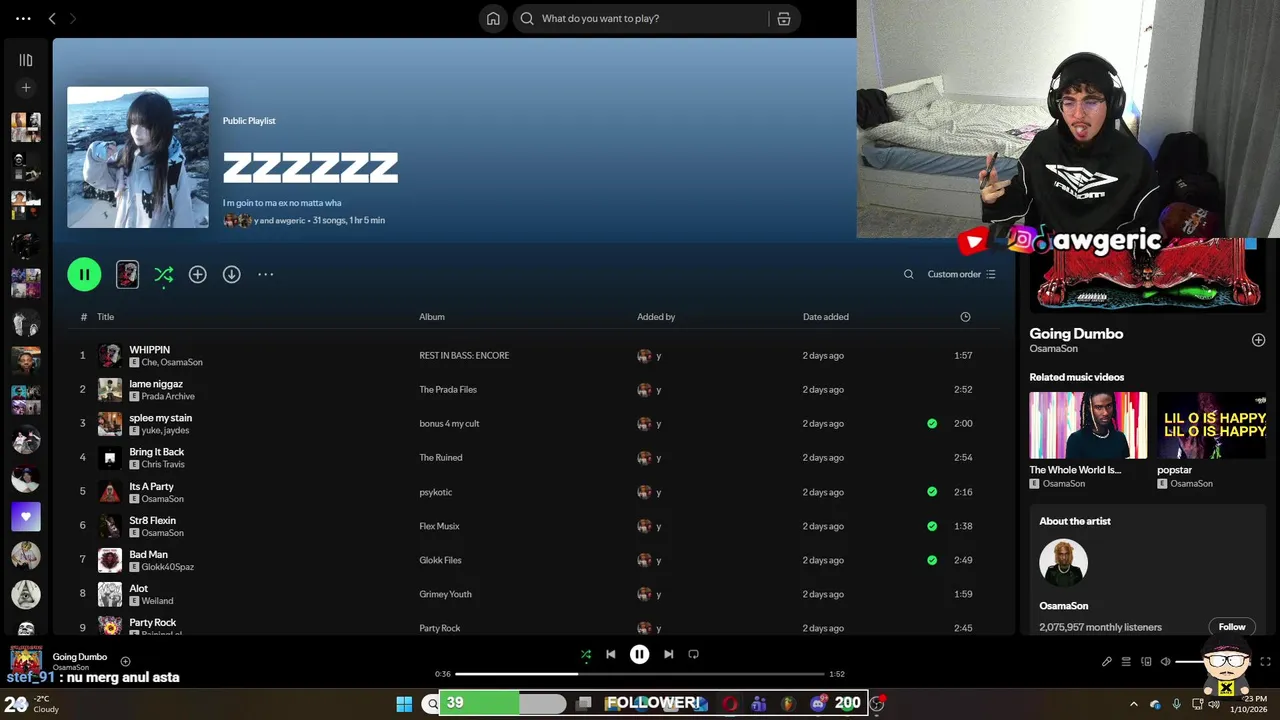
Task: Pause playback in the bottom player bar
Action: (x=639, y=654)
